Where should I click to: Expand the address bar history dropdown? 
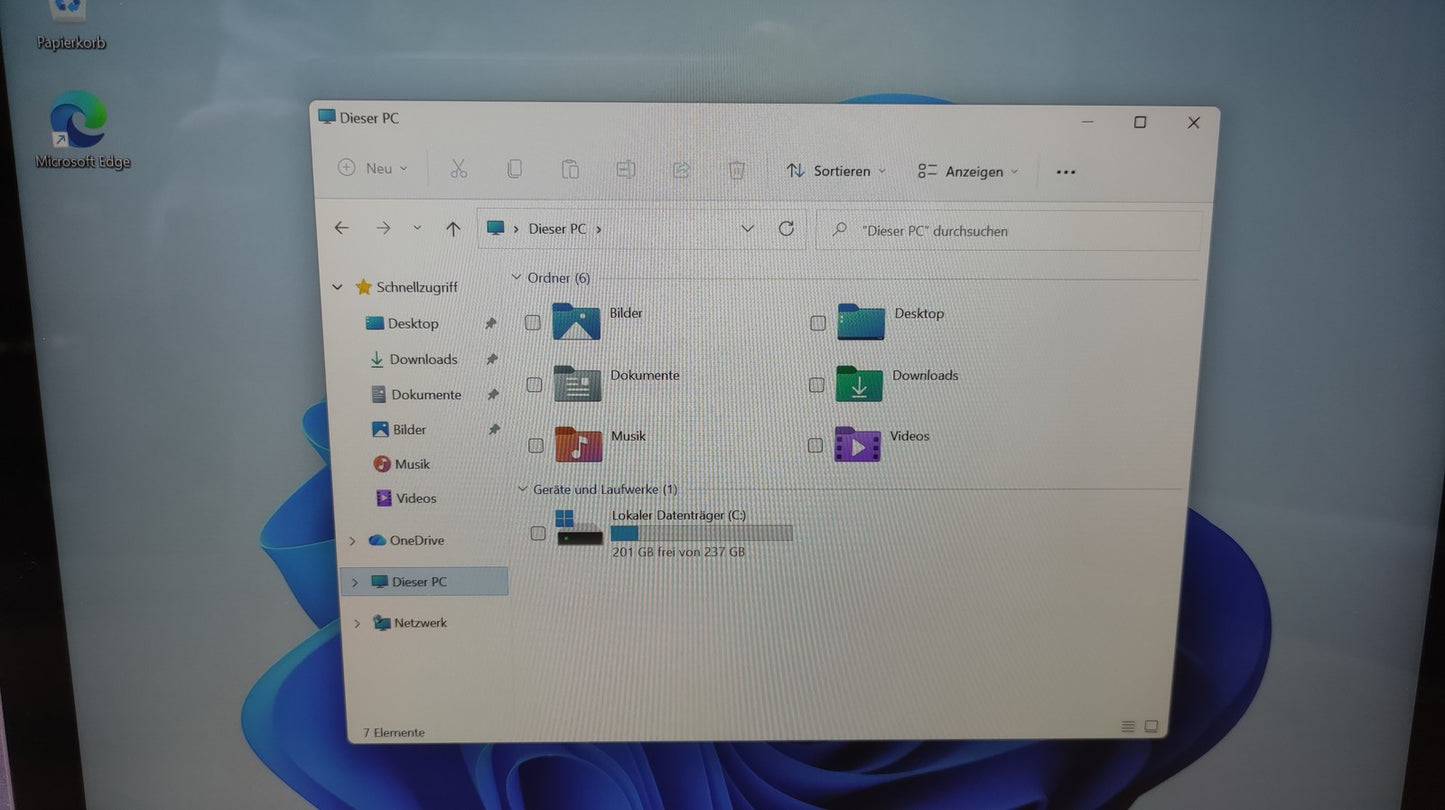click(747, 229)
